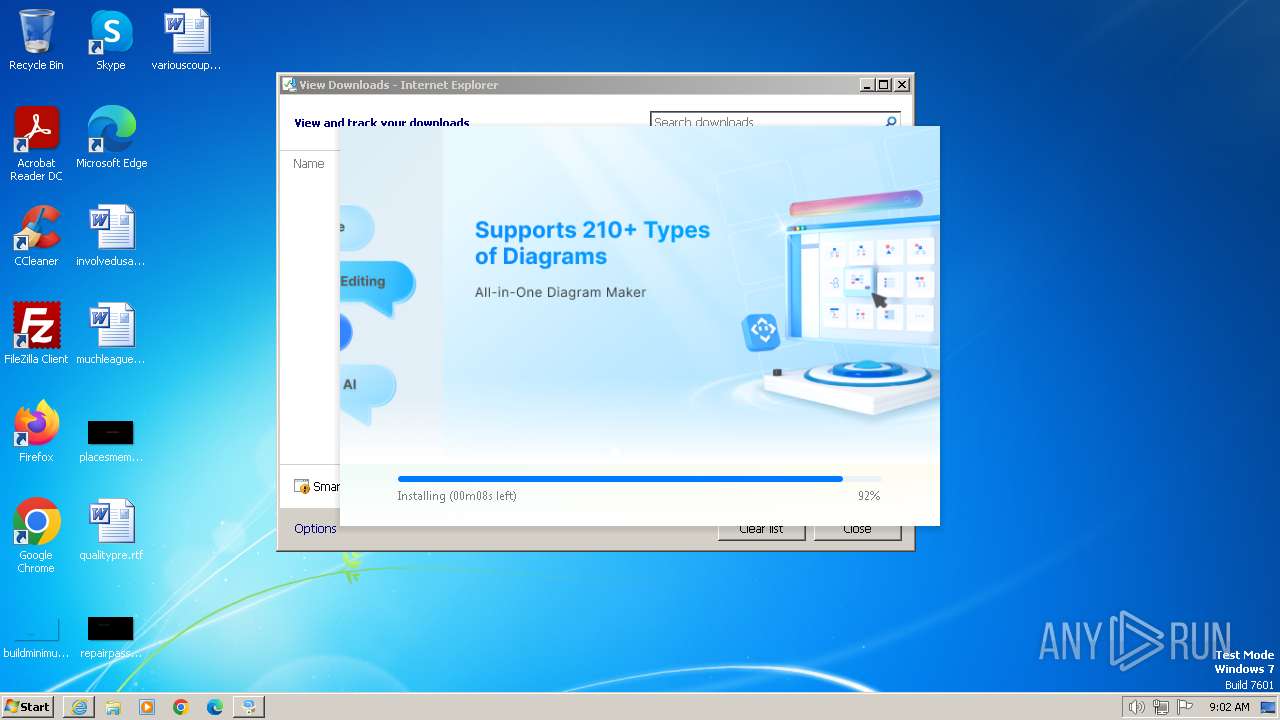Open the qualitypre.rtf document icon

pyautogui.click(x=111, y=530)
